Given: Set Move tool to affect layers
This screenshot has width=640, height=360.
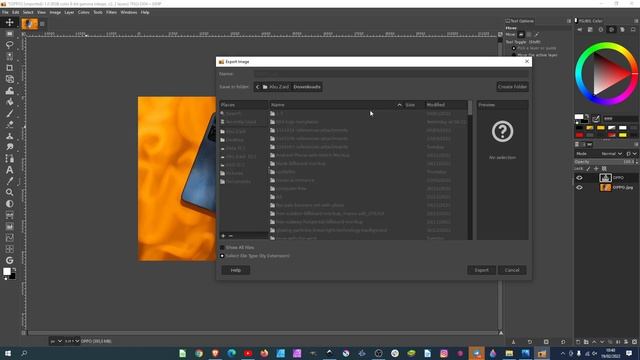Looking at the screenshot, I should click(521, 35).
